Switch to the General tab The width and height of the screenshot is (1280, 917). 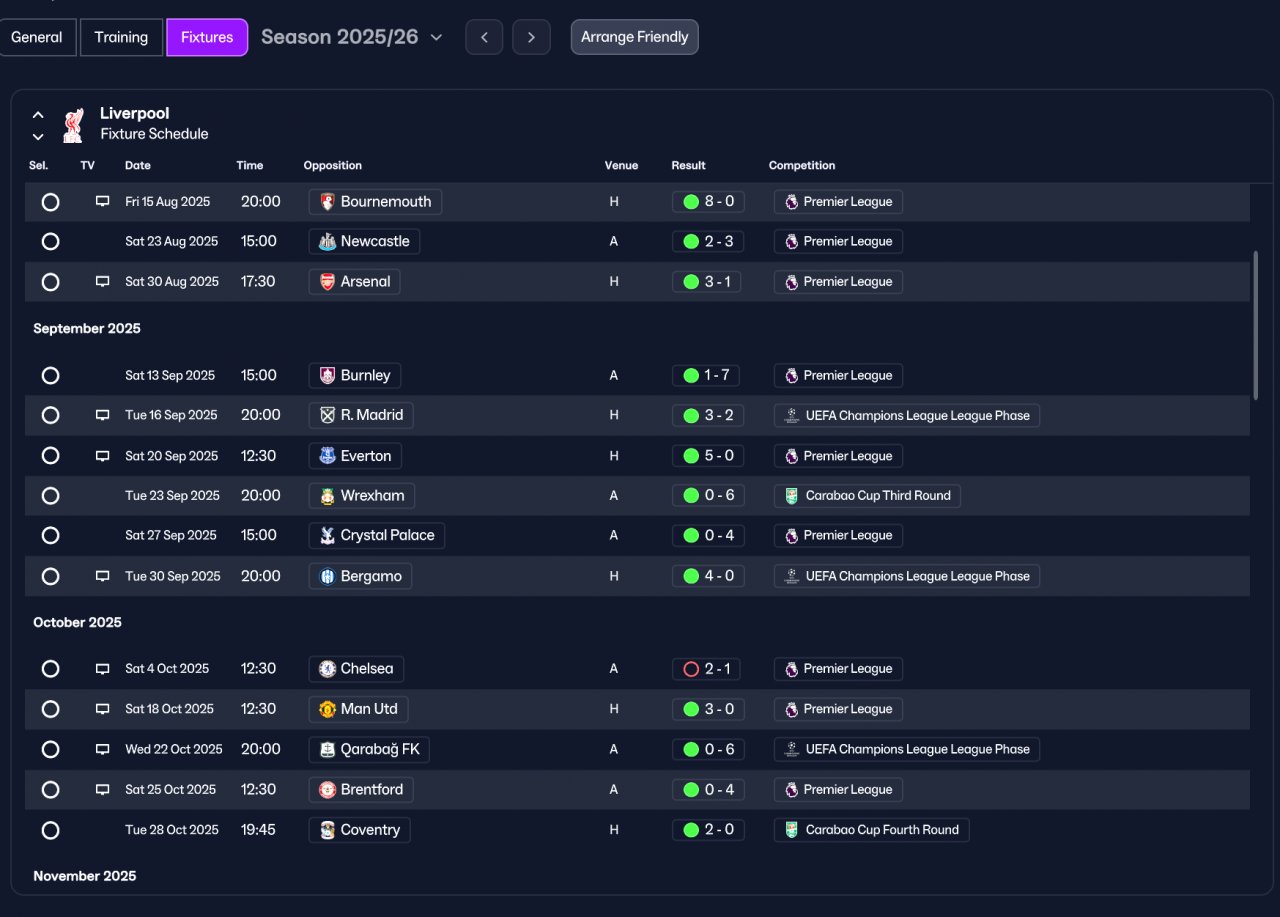(x=37, y=37)
